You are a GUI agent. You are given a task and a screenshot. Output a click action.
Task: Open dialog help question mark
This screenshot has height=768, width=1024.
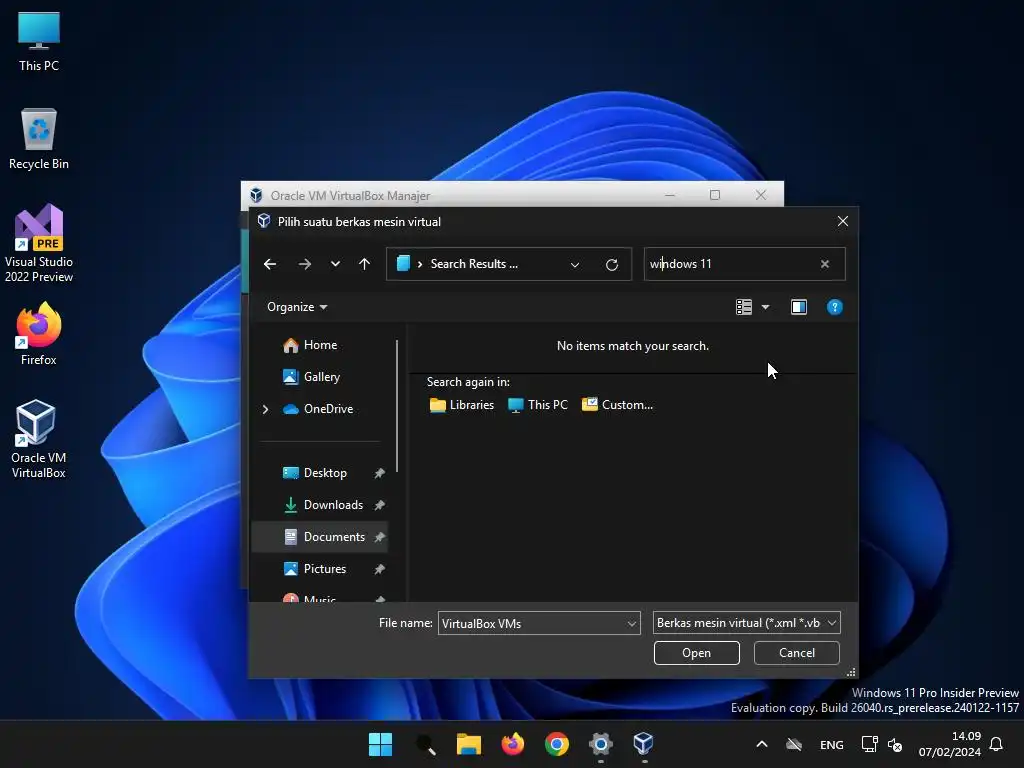click(x=835, y=307)
